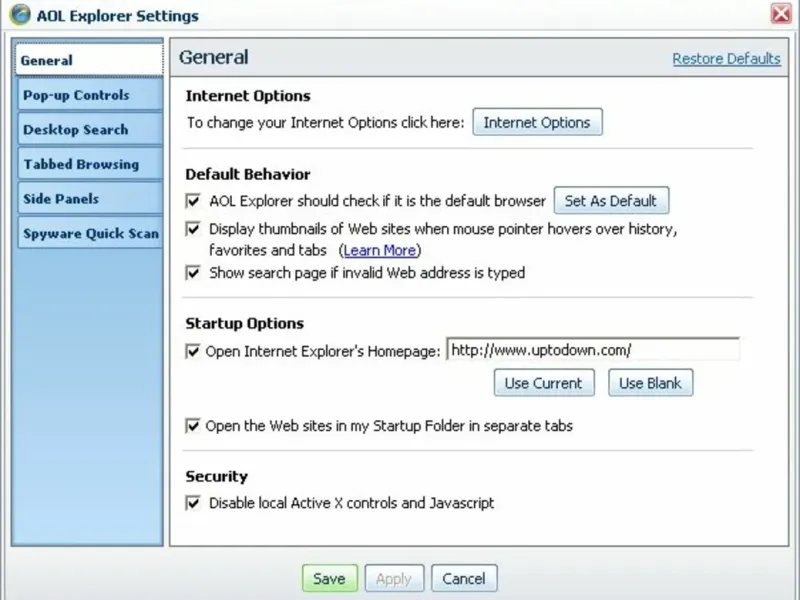This screenshot has width=800, height=600.
Task: Open the Pop-up Controls section
Action: coord(90,95)
